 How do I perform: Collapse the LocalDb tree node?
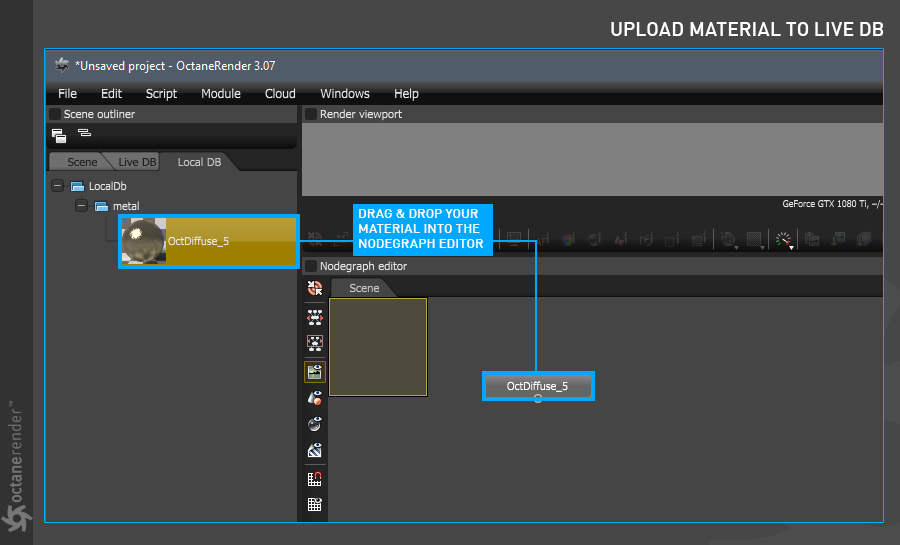[57, 186]
